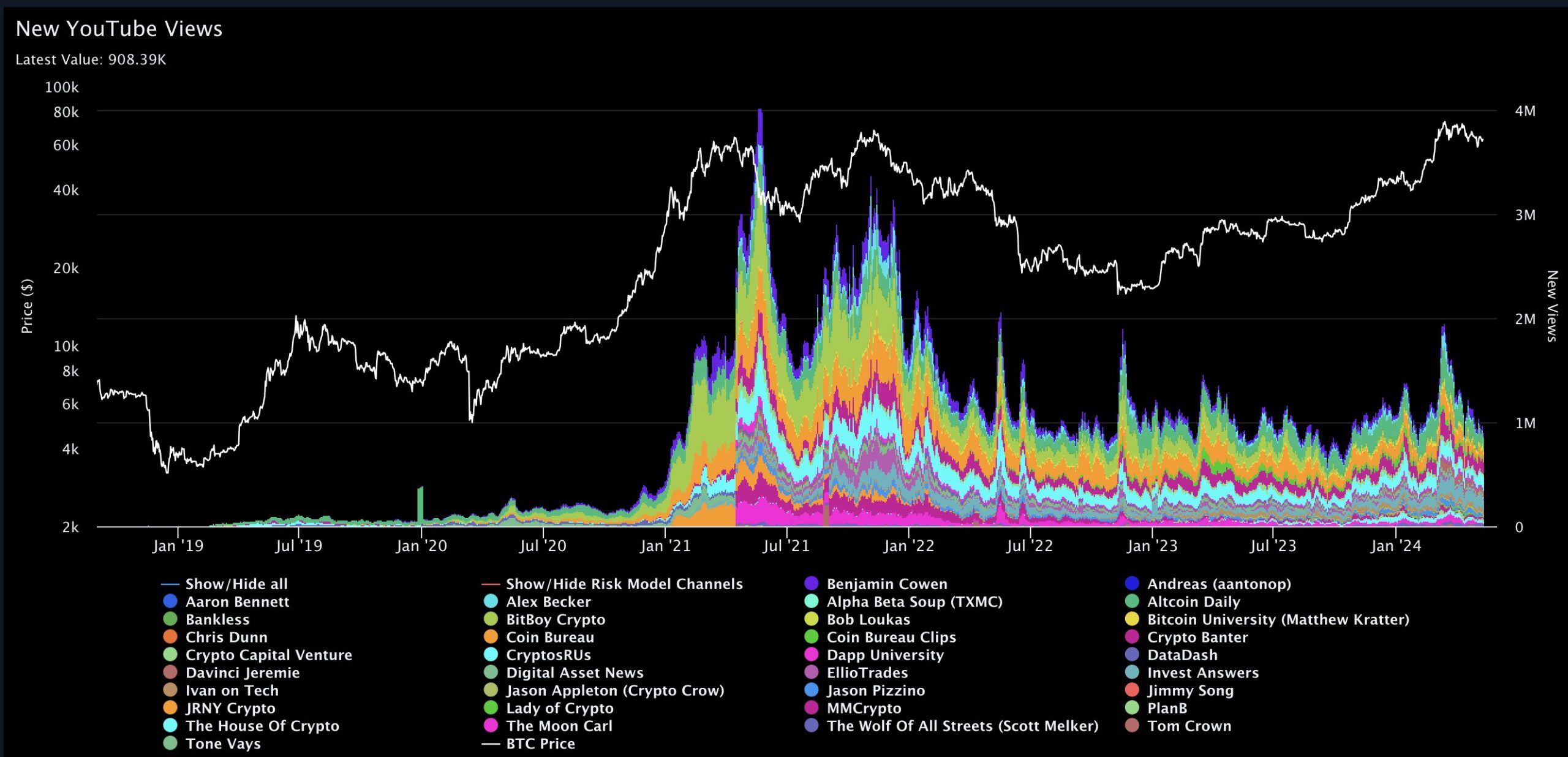Image resolution: width=1568 pixels, height=757 pixels.
Task: Click Show/Hide all legend entry
Action: [236, 584]
